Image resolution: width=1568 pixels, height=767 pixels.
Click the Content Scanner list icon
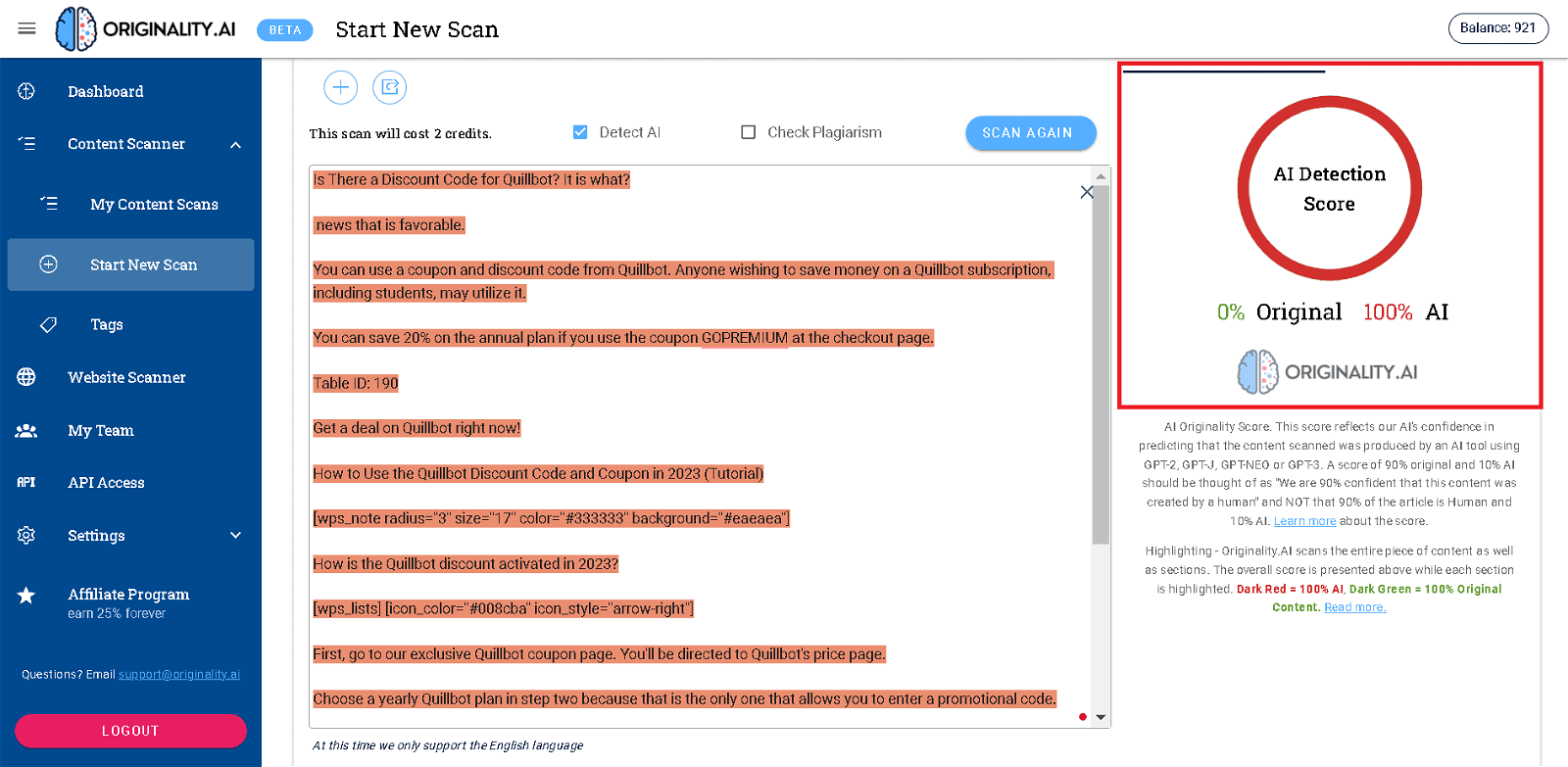[x=26, y=144]
